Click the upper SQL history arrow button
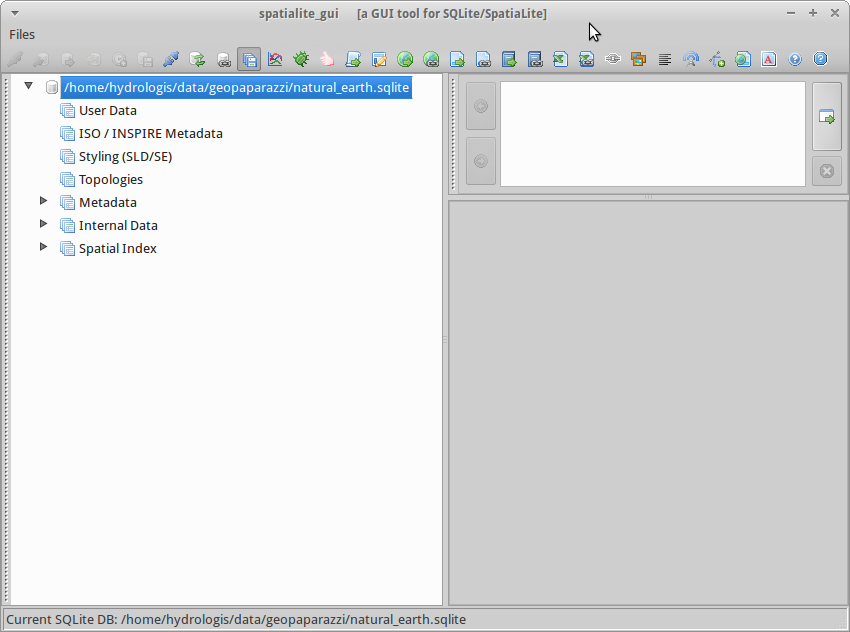 tap(481, 106)
